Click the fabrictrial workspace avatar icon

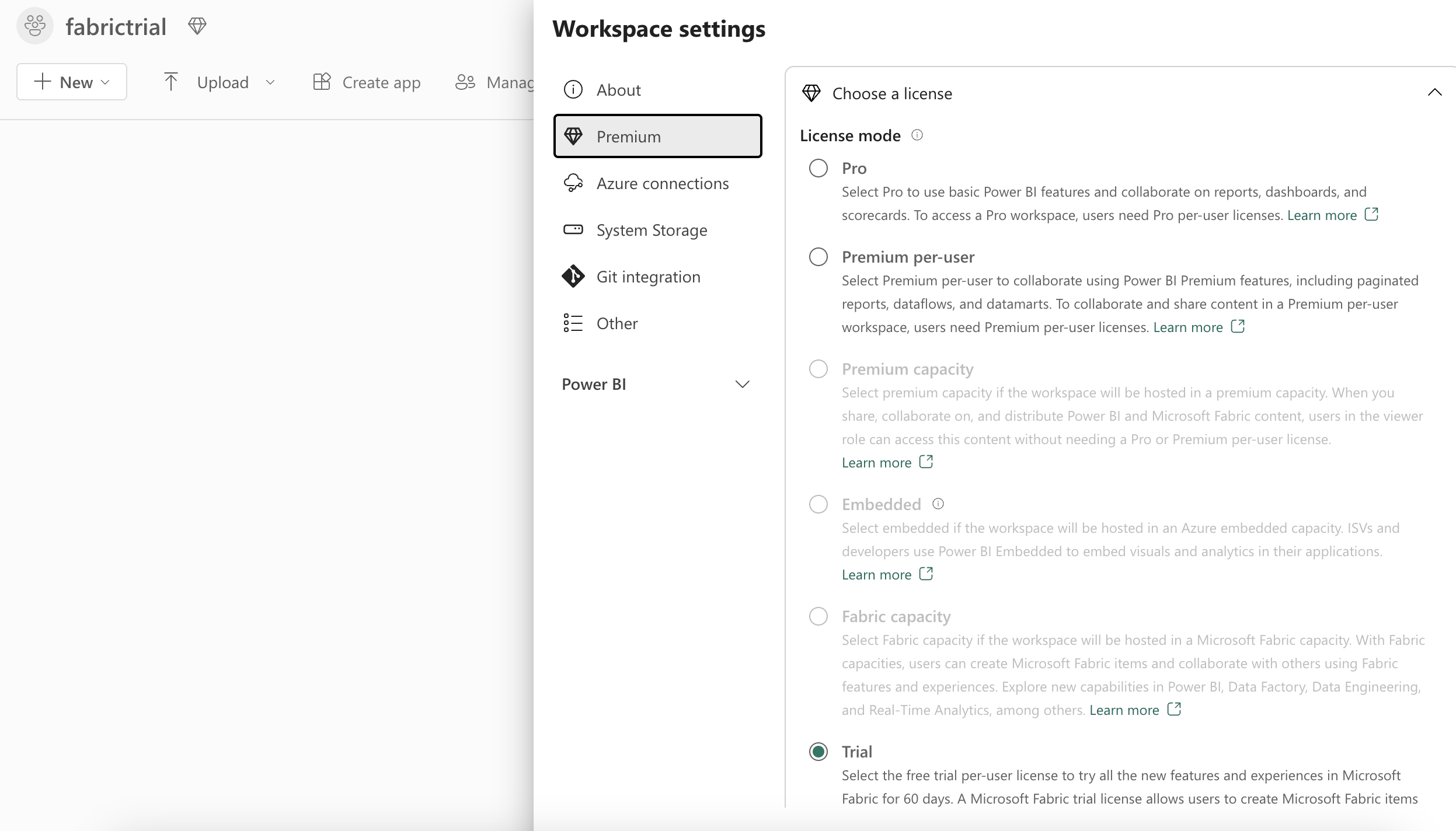pos(35,26)
